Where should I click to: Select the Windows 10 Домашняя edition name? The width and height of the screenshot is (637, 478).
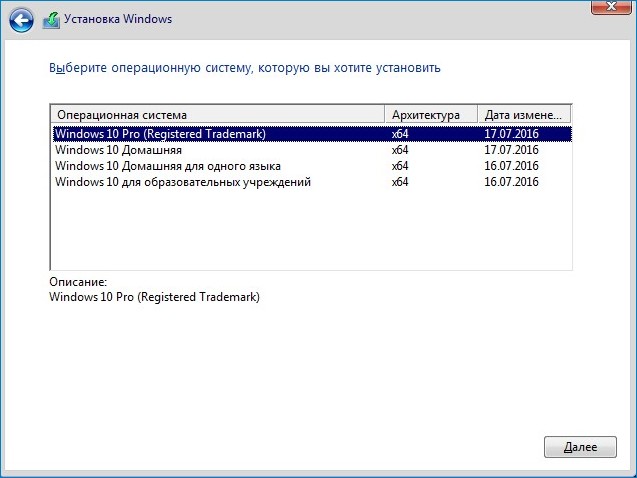point(118,150)
